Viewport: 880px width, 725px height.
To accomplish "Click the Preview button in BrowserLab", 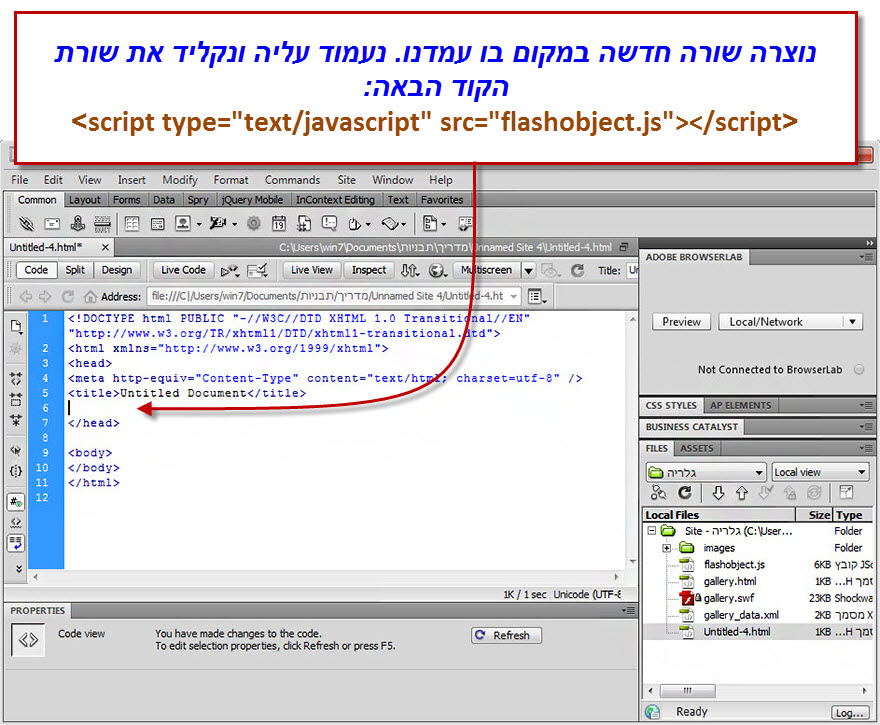I will pyautogui.click(x=681, y=322).
